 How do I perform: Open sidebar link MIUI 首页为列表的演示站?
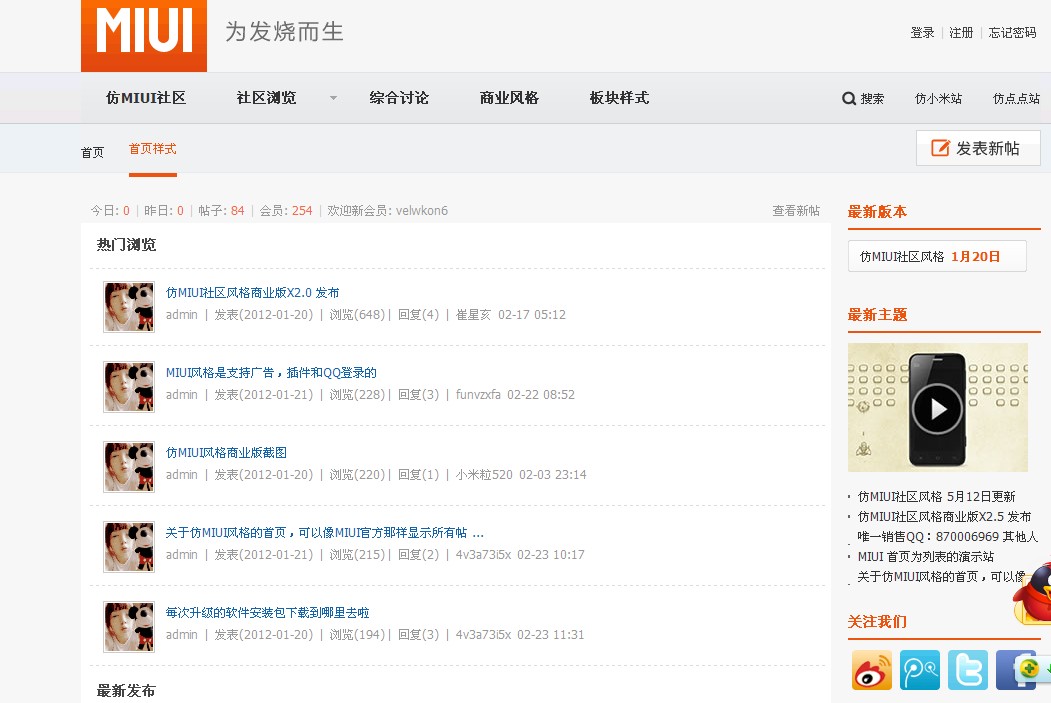point(926,557)
